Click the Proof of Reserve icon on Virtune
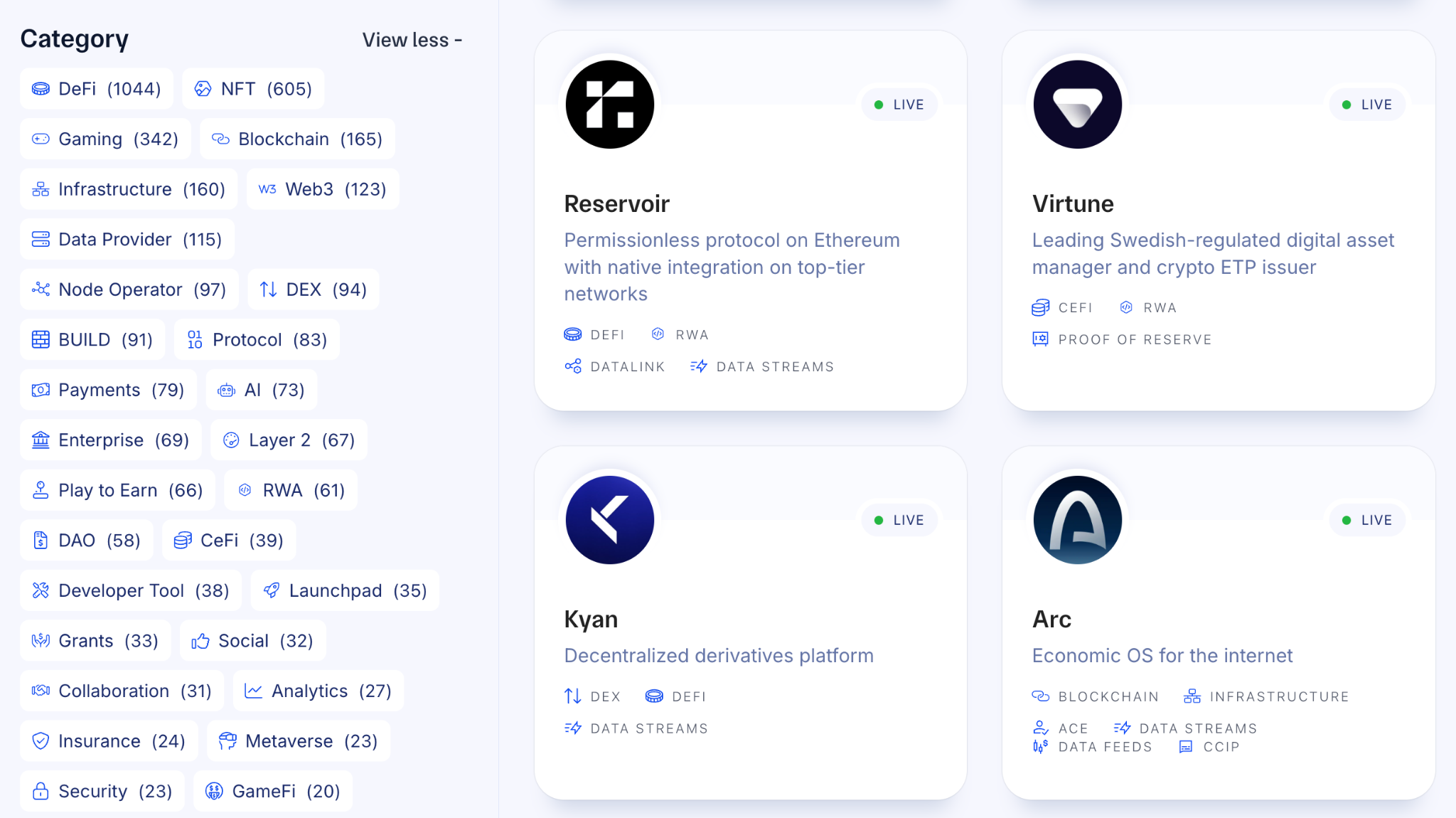The height and width of the screenshot is (818, 1456). tap(1040, 339)
